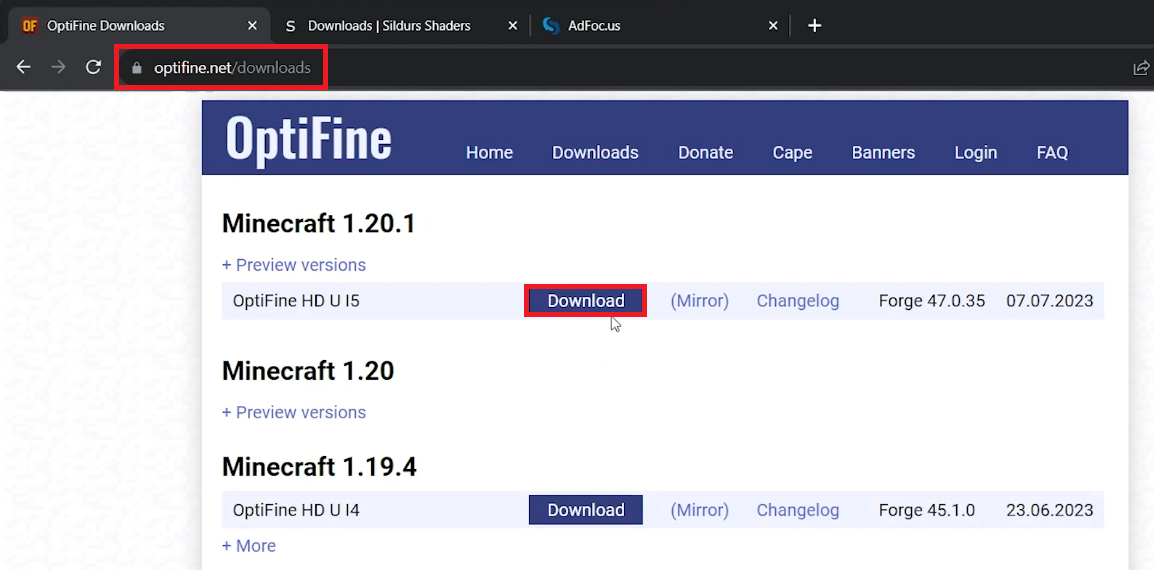The image size is (1154, 570).
Task: Click the browser forward arrow
Action: tap(58, 67)
